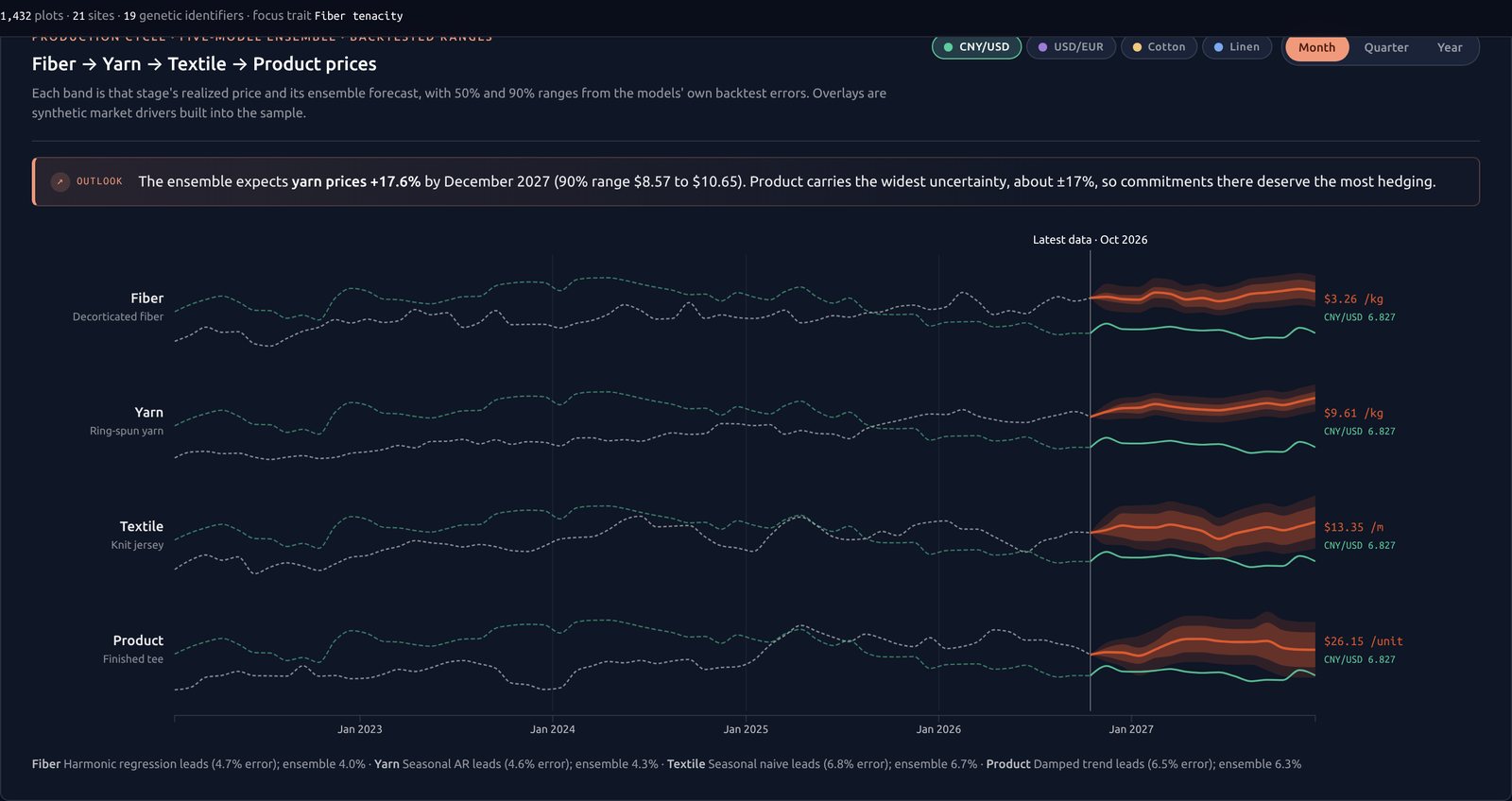The width and height of the screenshot is (1512, 801).
Task: Click the outlook trend arrow icon
Action: click(x=60, y=181)
